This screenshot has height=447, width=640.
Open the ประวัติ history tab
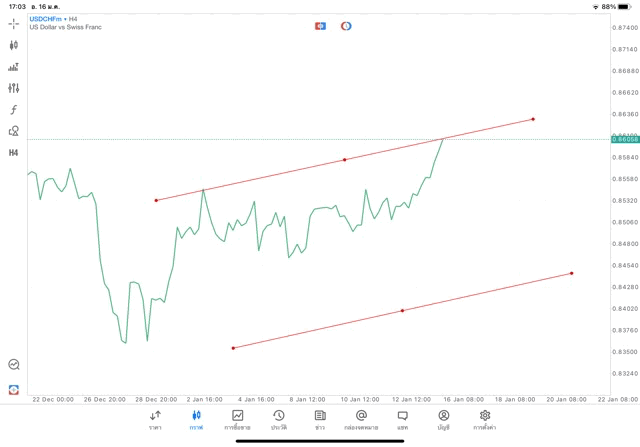point(279,420)
